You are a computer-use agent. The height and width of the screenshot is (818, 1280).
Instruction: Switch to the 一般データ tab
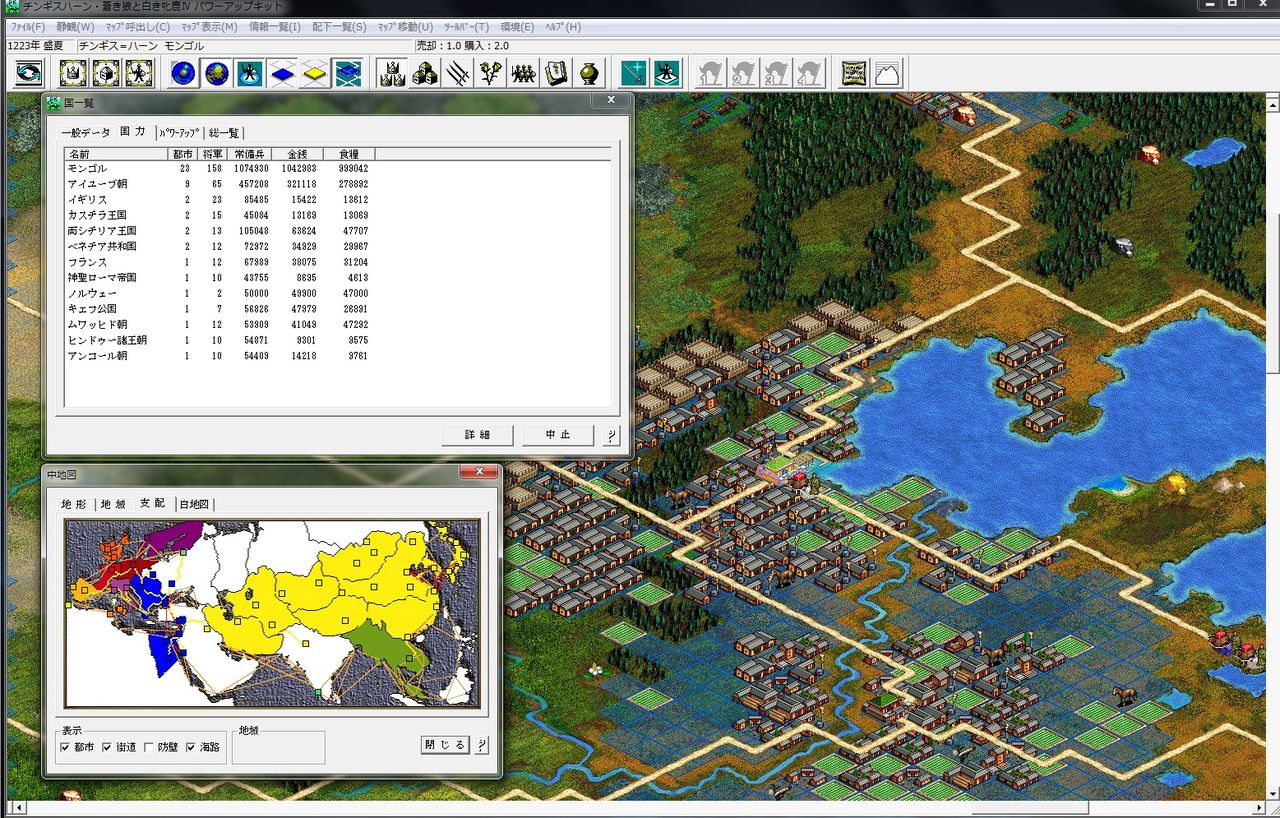86,132
